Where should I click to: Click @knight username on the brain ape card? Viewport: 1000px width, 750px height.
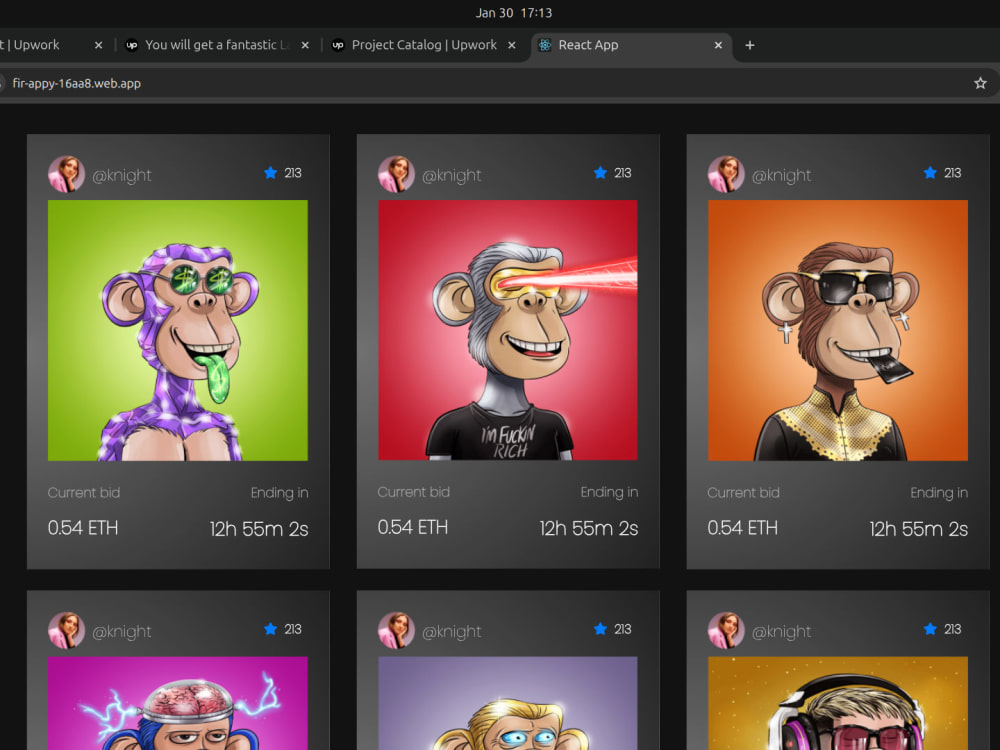point(122,631)
